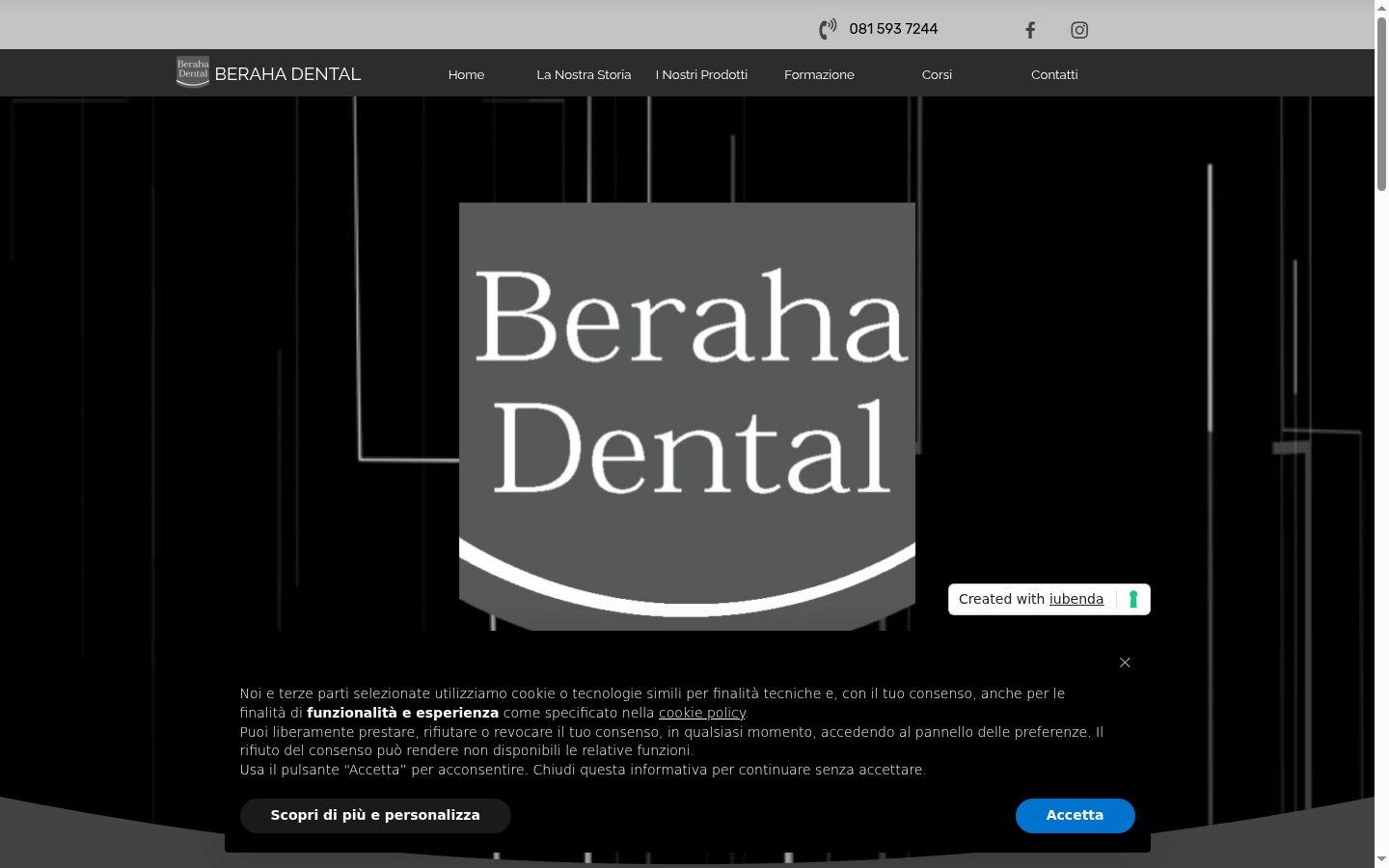Open La Nostra Storia page
The height and width of the screenshot is (868, 1389).
584,74
